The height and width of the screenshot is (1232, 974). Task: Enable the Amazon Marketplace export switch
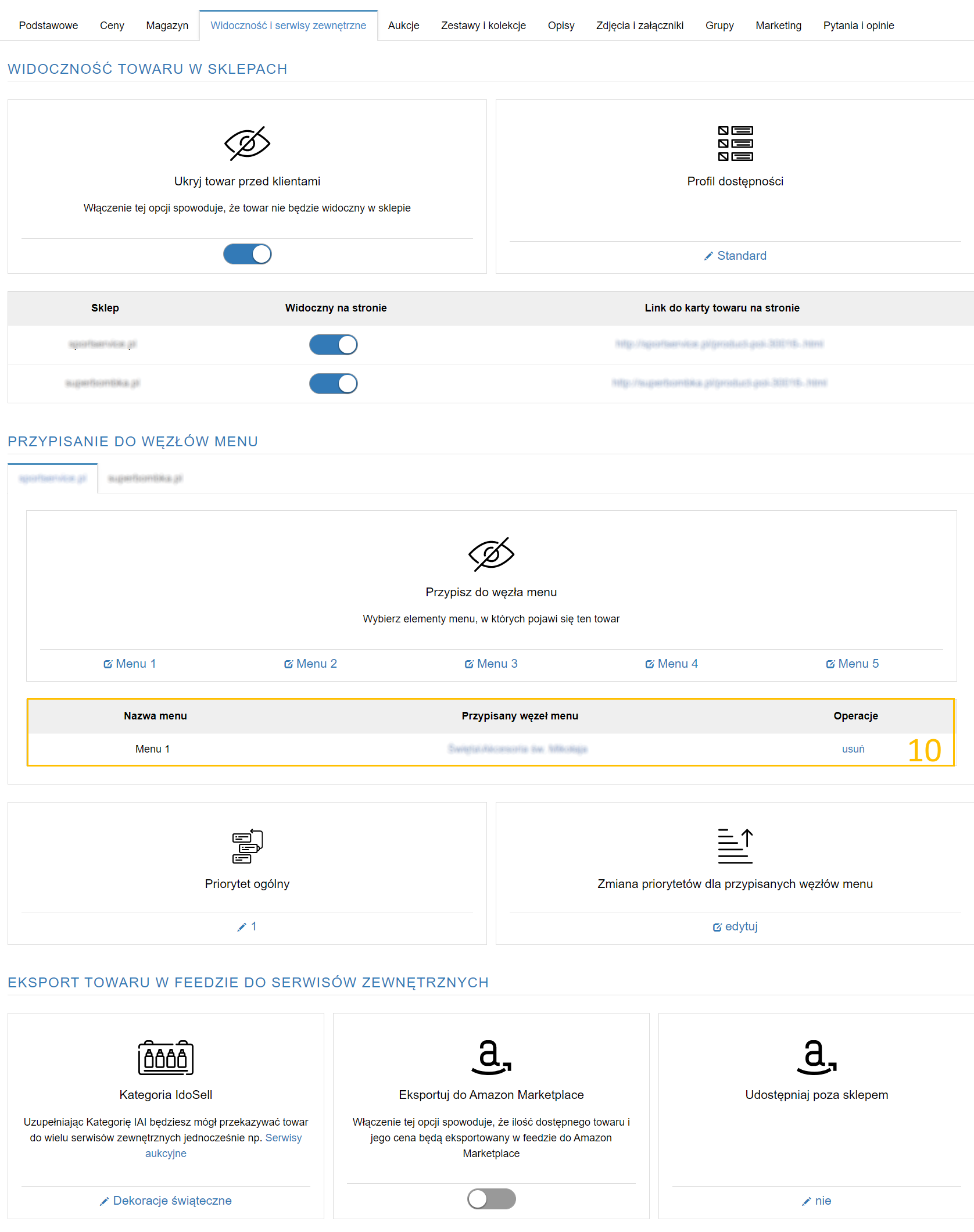tap(491, 1198)
